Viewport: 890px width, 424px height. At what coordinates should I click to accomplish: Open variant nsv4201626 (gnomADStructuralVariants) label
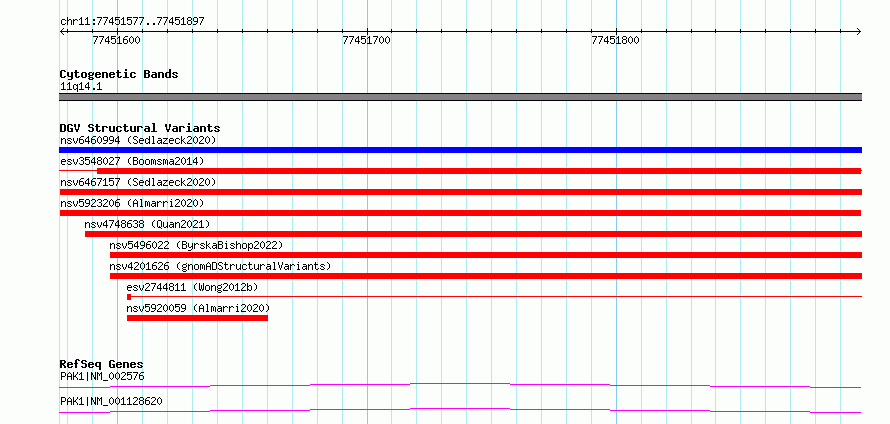pos(220,266)
